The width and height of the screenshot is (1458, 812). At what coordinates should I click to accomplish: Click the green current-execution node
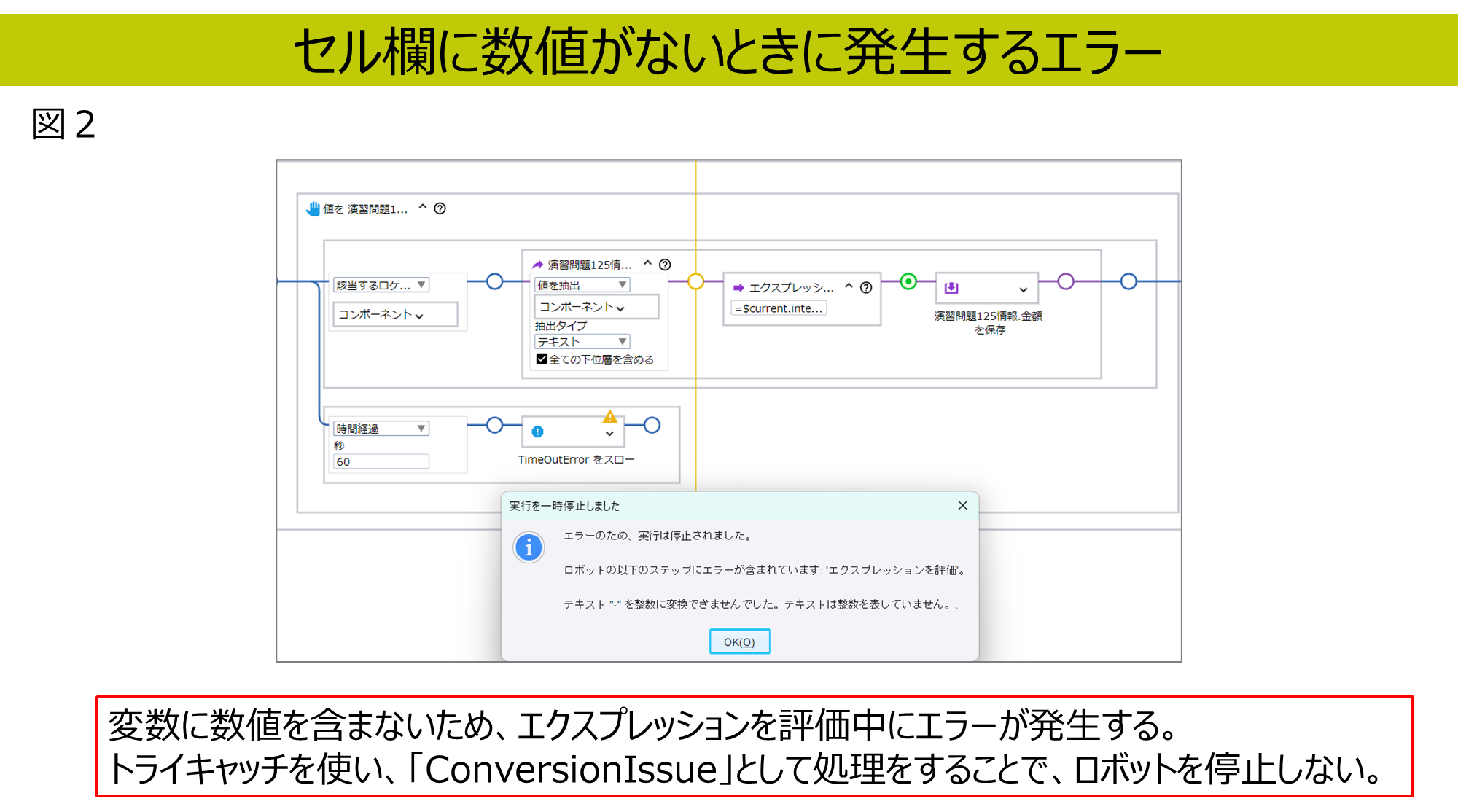(908, 281)
